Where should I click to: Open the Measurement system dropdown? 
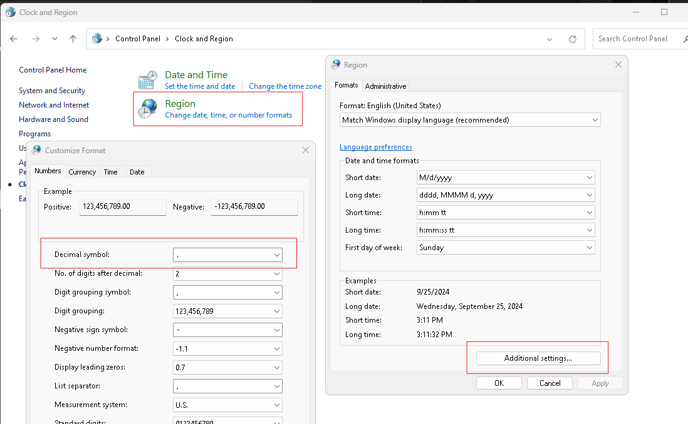(x=228, y=405)
